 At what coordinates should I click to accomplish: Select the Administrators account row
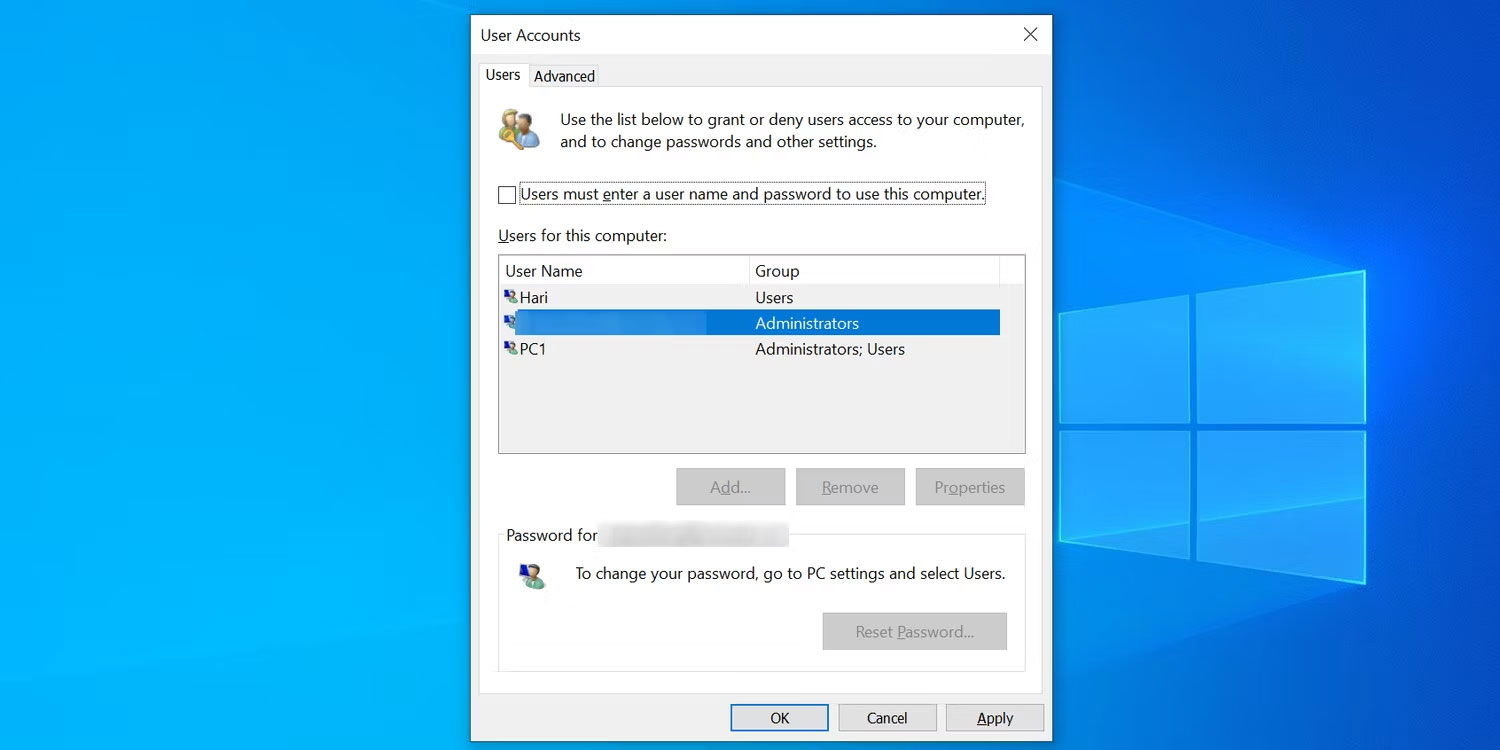pos(700,322)
